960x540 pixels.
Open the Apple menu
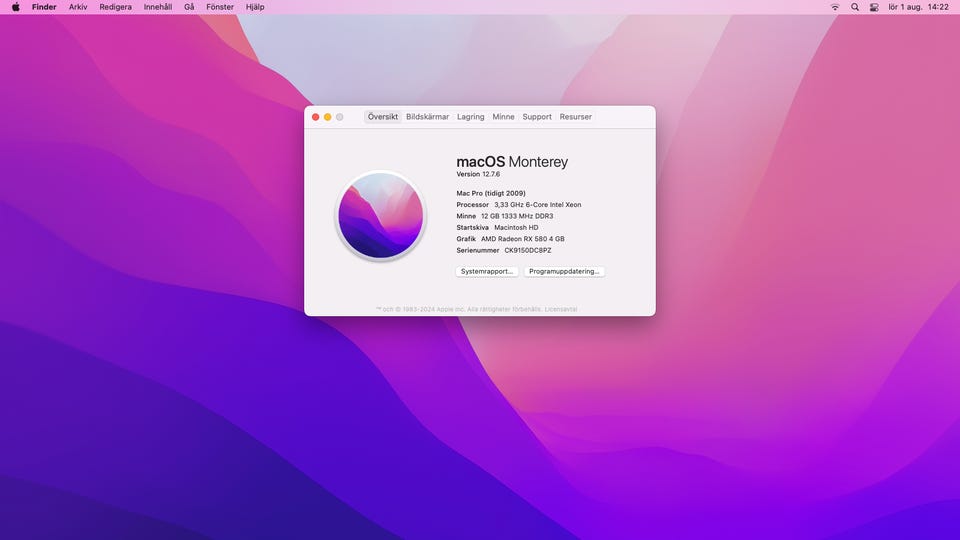[x=15, y=7]
